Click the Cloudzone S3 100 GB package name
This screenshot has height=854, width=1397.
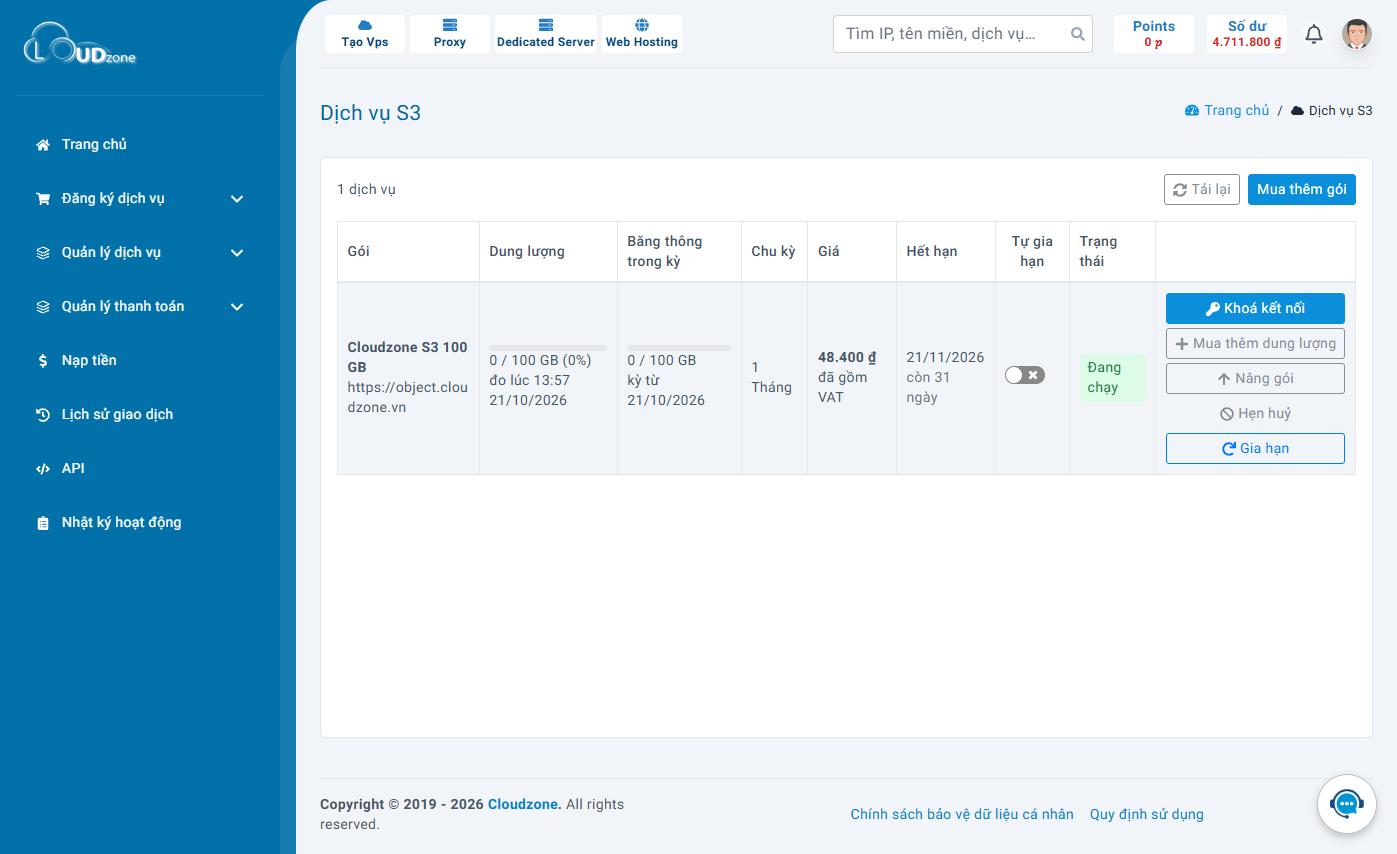408,357
